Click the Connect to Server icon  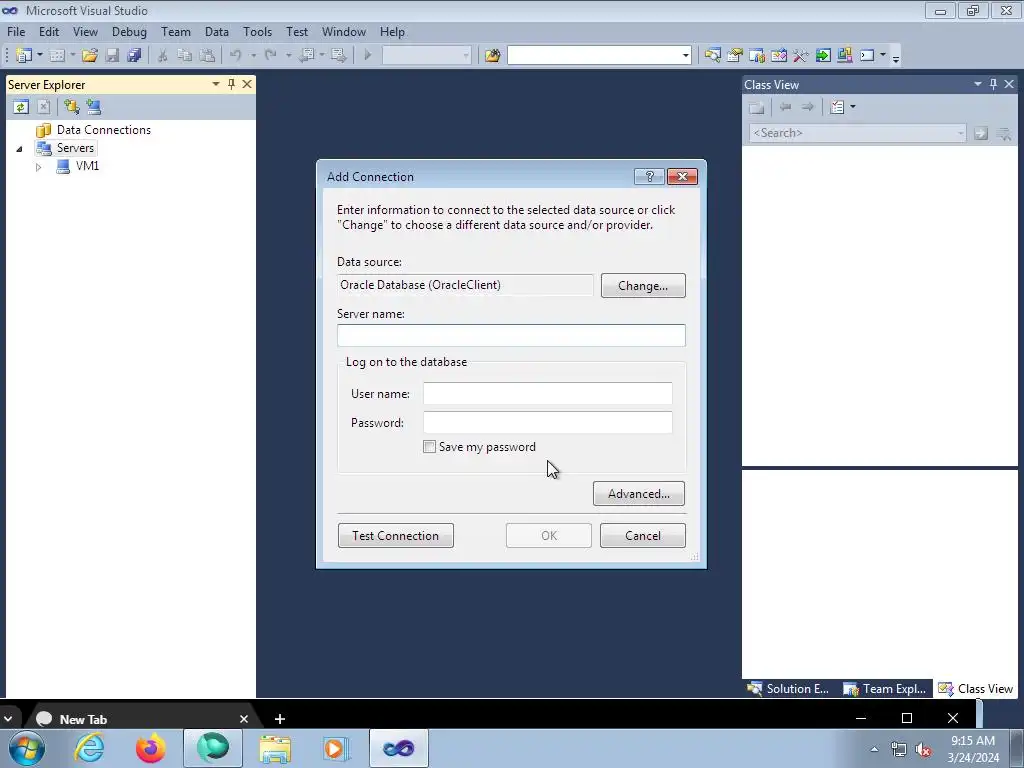93,107
